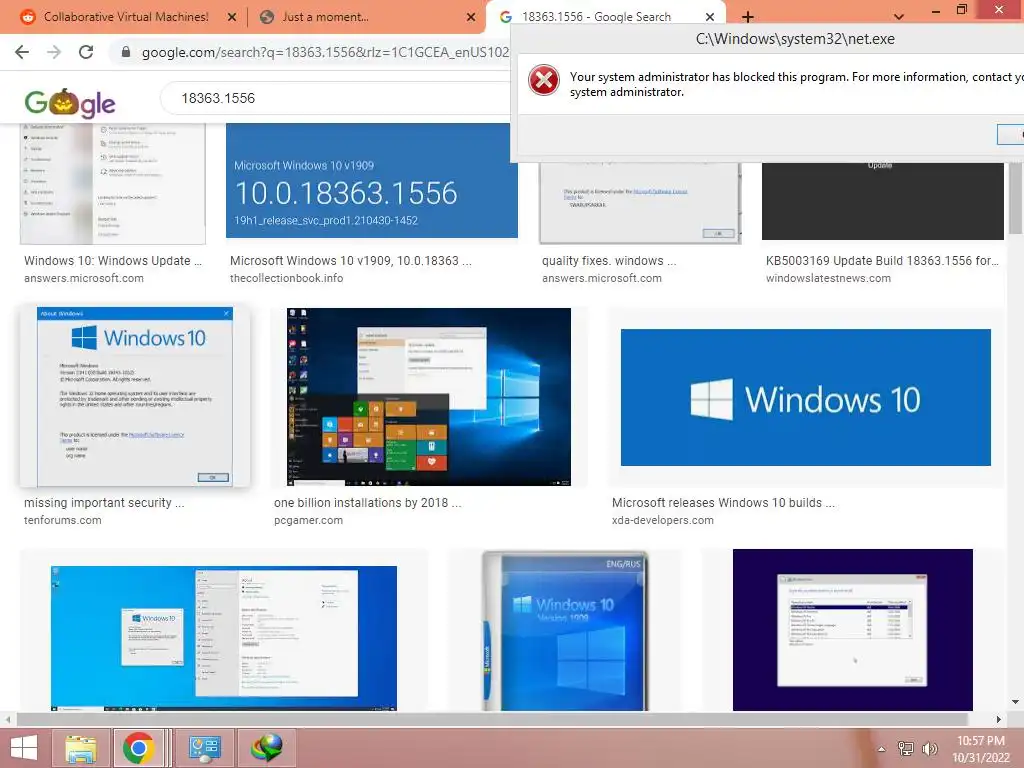Click thecollectionbook.info source text

coord(286,278)
